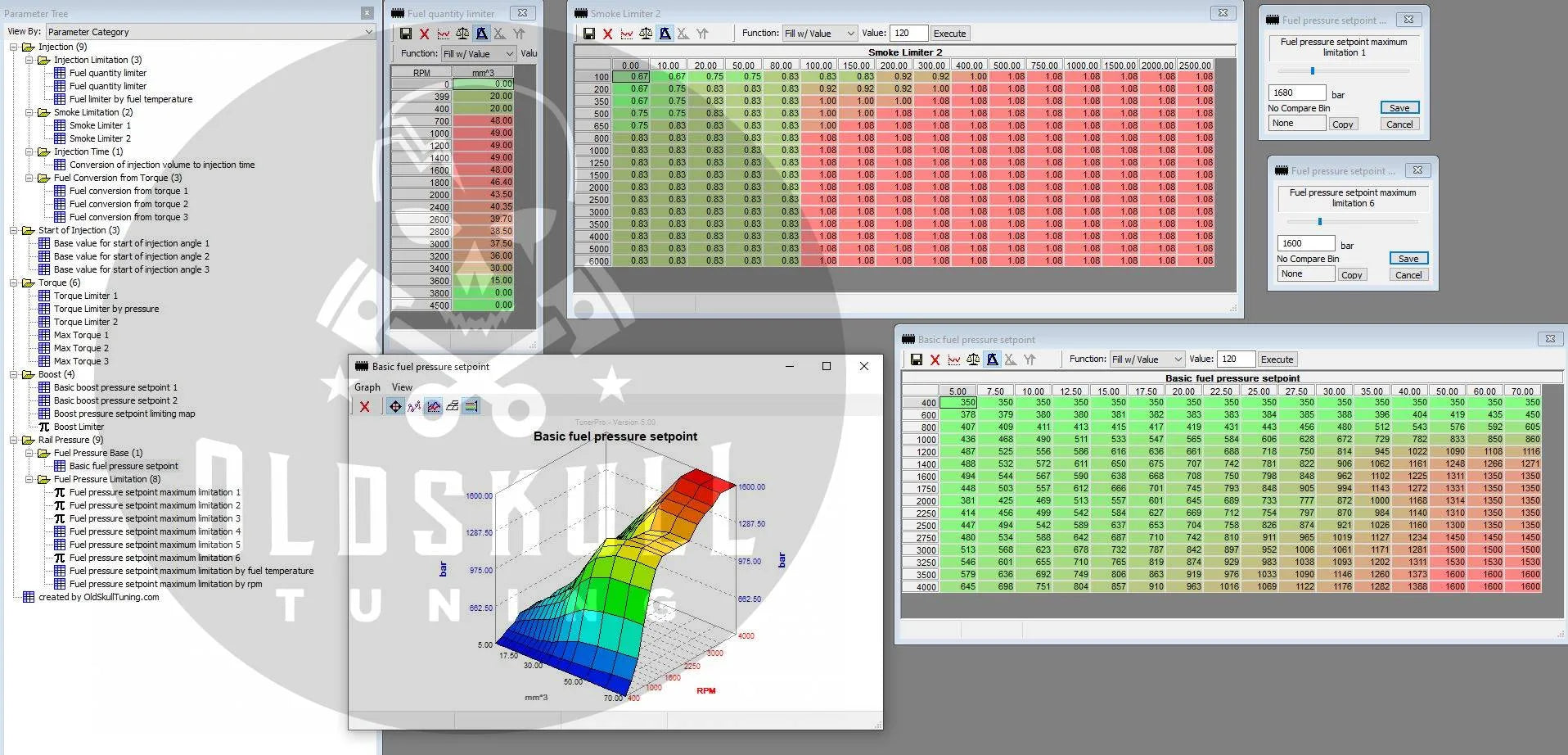1568x755 pixels.
Task: Toggle the filled line graph icon in graph toolbar
Action: (x=433, y=406)
